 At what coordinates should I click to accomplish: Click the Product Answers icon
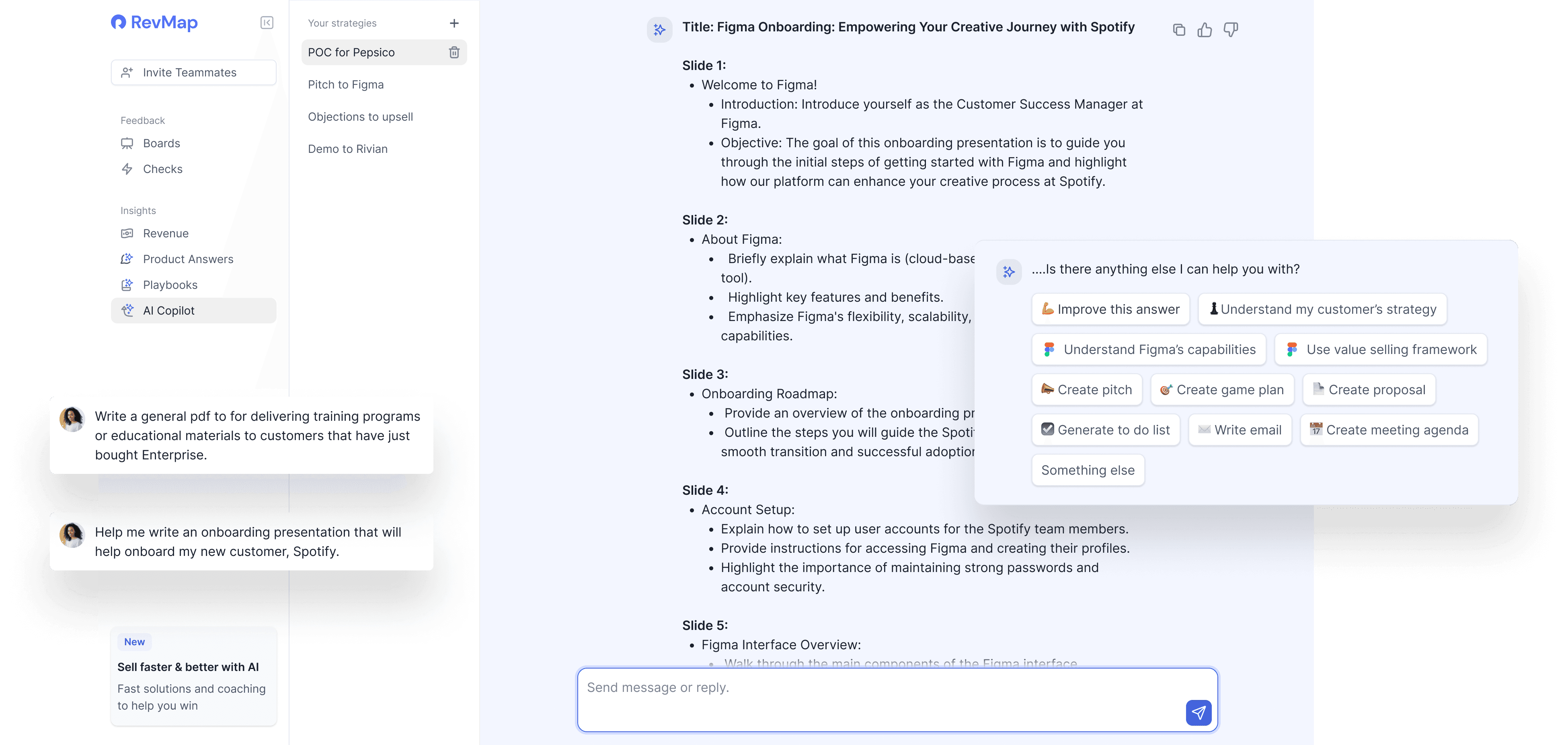pos(127,259)
